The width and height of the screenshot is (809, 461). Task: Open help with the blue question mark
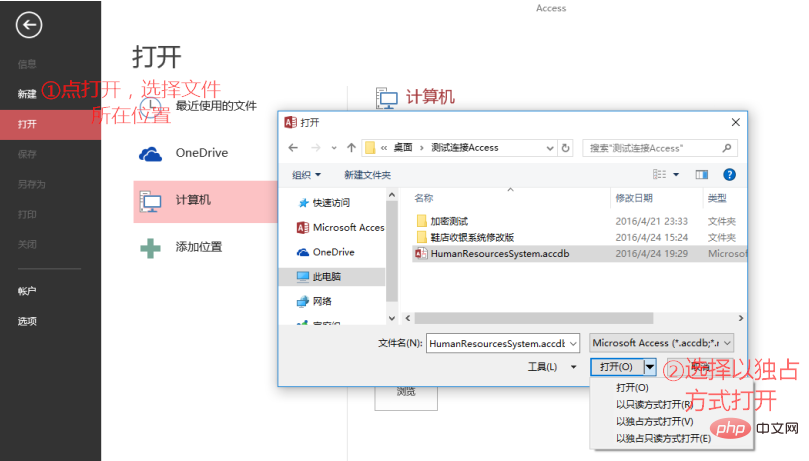[730, 175]
